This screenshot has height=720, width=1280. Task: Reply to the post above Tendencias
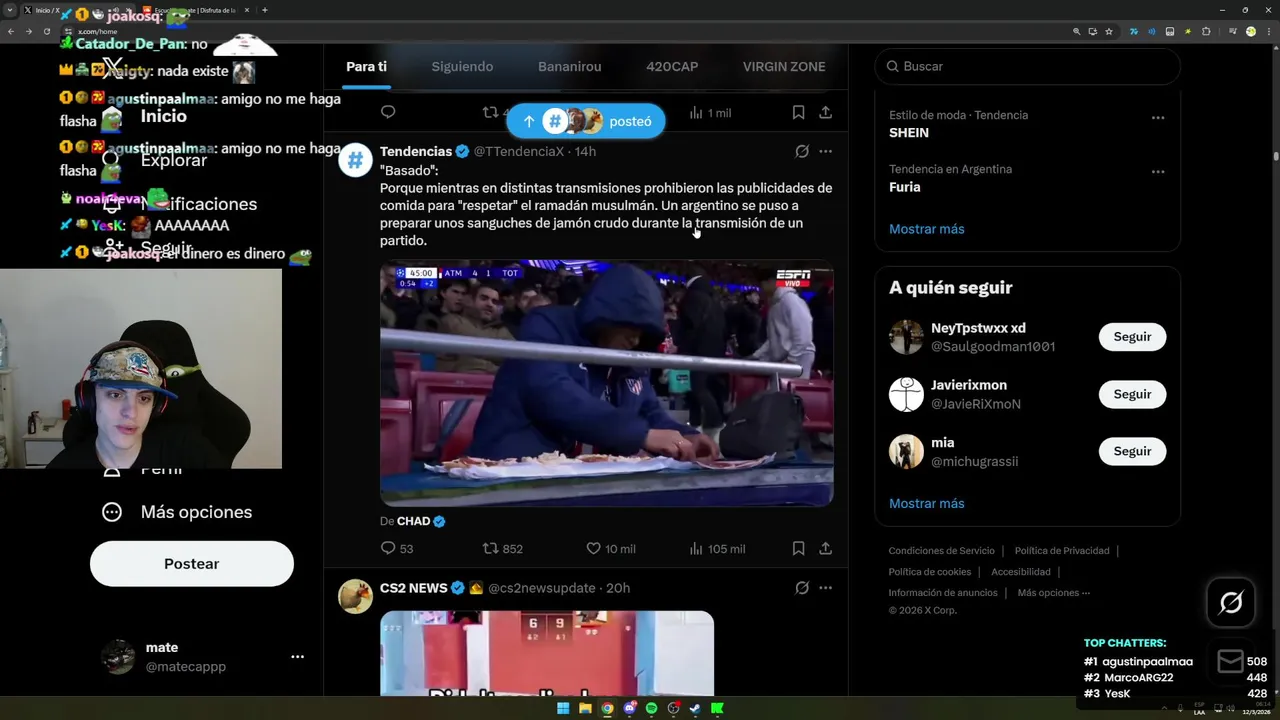pos(388,112)
